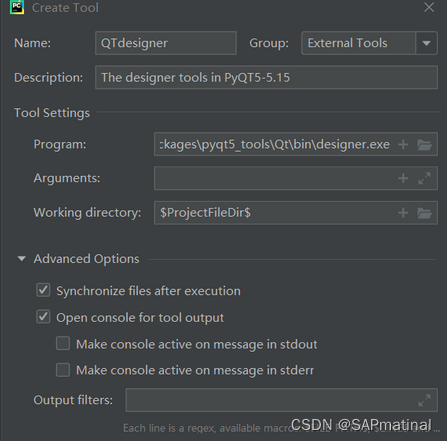Insert macro into Arguments with plus icon
Viewport: 447px width, 441px height.
403,178
